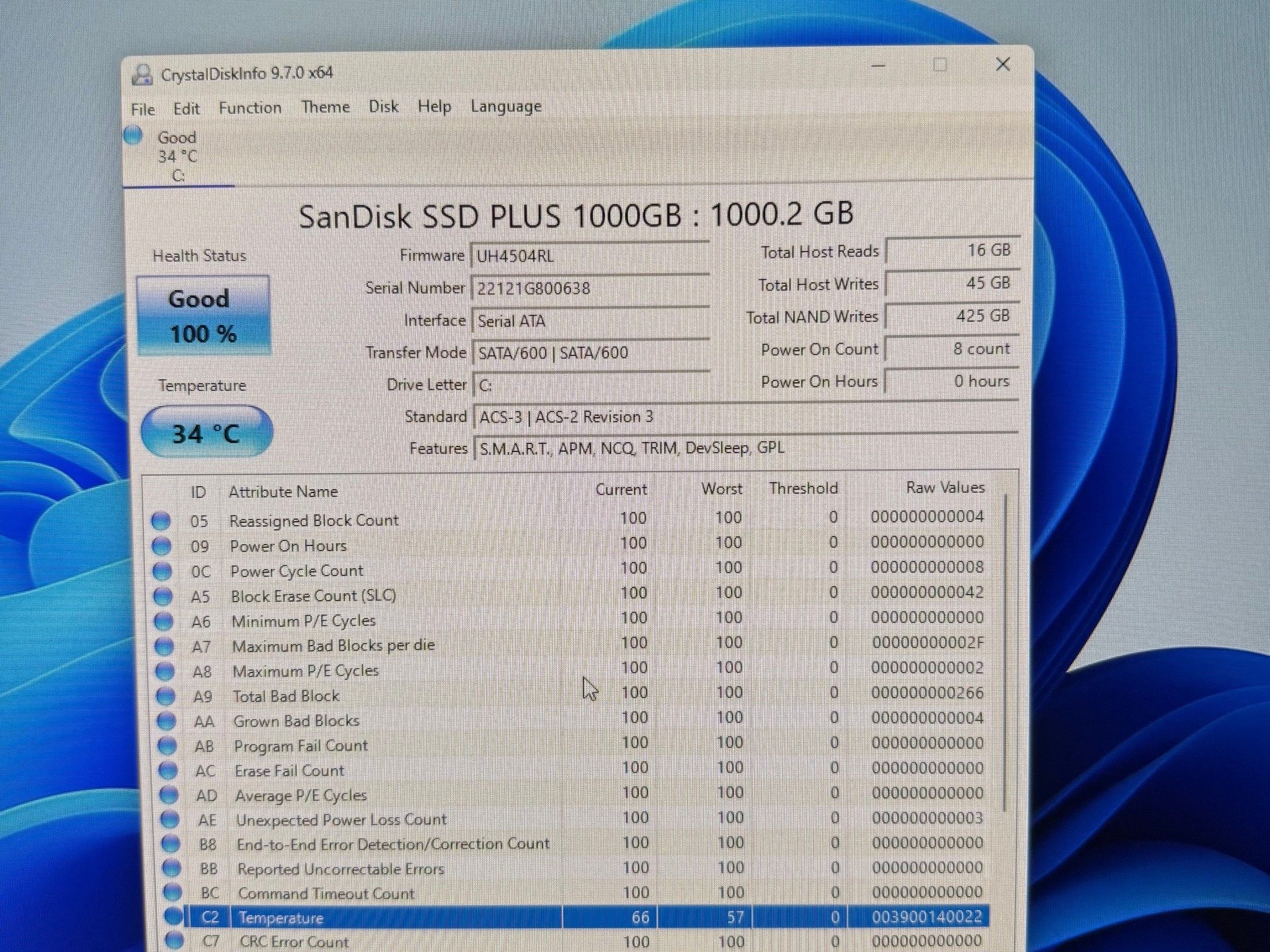The image size is (1270, 952).
Task: Select the Unexpected Power Loss Count attribute name
Action: 341,820
